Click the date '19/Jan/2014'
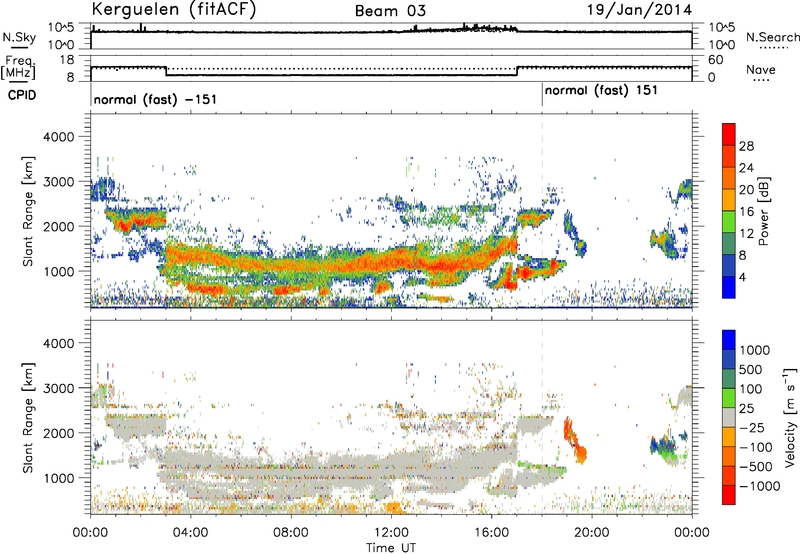The width and height of the screenshot is (800, 554). 639,10
